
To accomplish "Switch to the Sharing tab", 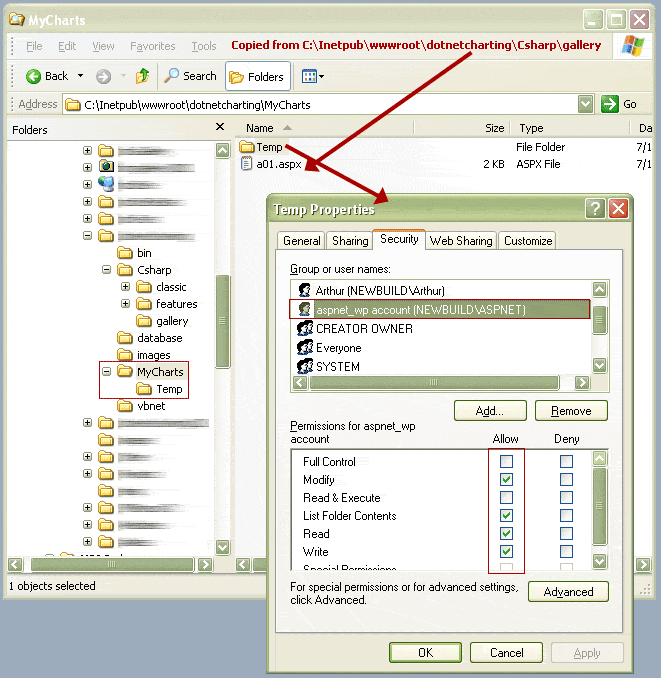I will pos(350,241).
